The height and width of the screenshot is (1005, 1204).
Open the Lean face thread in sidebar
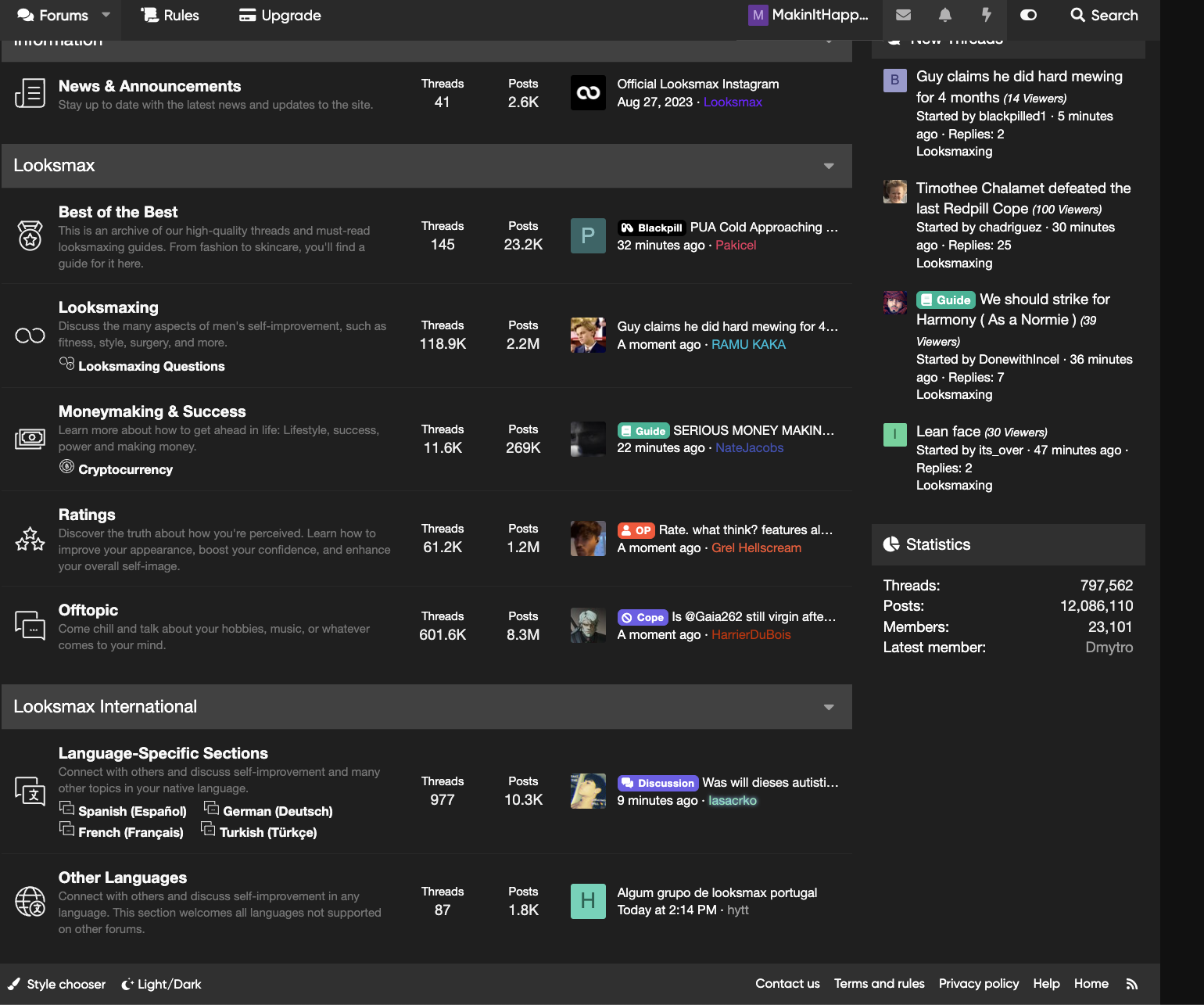coord(948,431)
